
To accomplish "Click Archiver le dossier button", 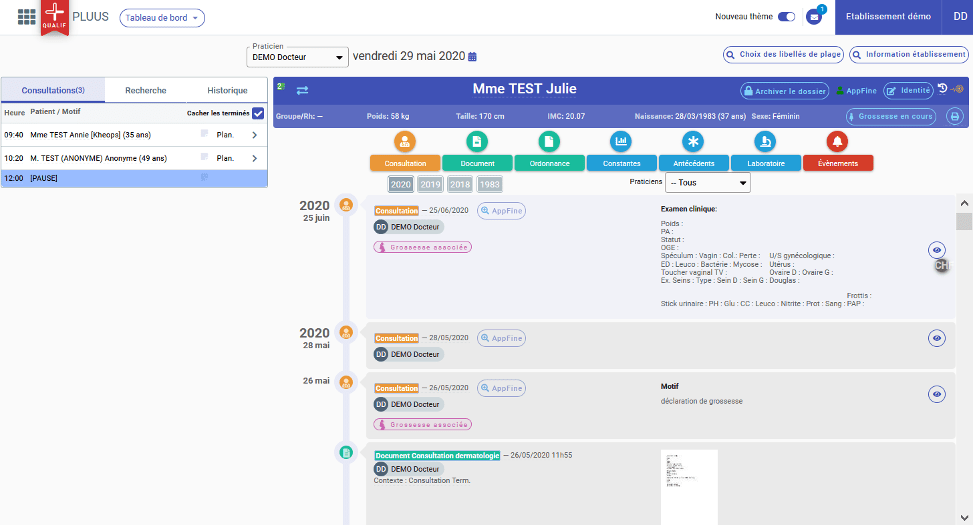I will 784,91.
